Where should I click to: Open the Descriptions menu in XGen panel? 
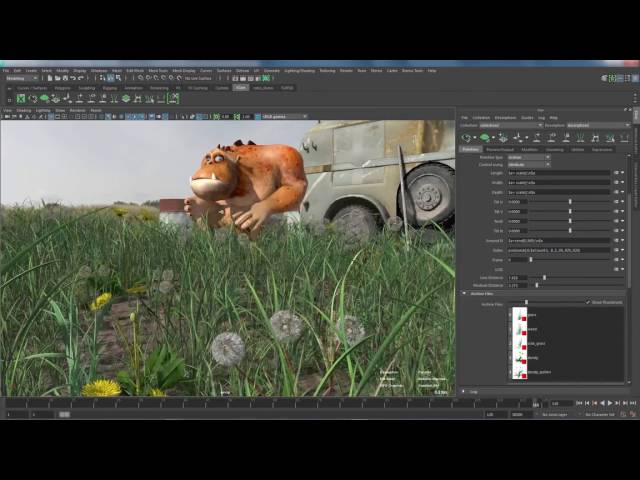(505, 118)
